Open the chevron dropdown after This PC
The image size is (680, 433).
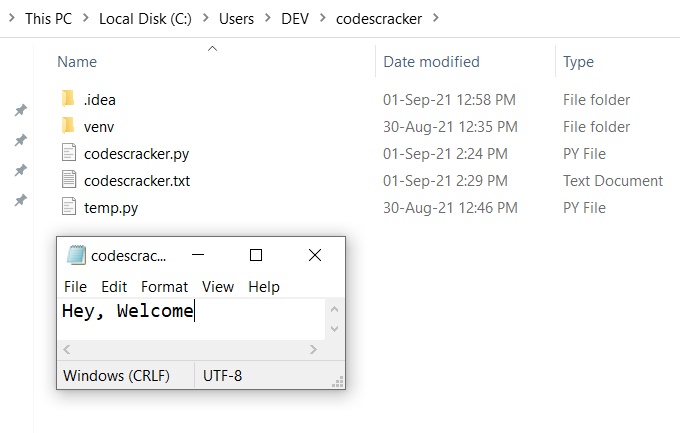(85, 18)
